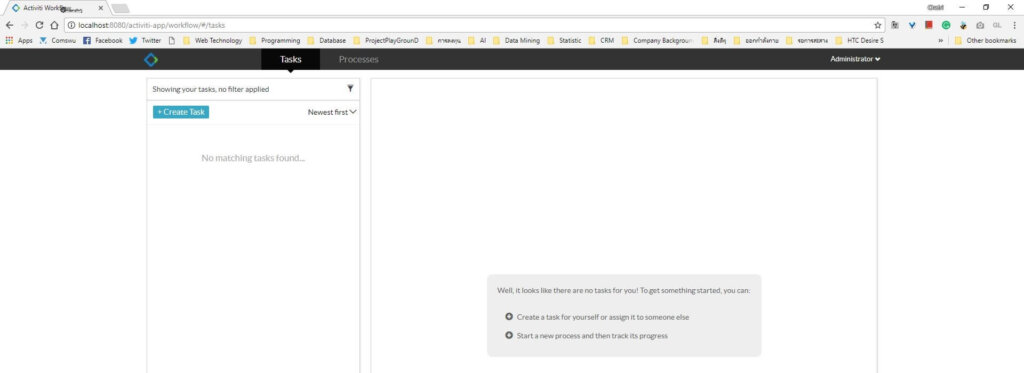Open the Statistic bookmark folder

564,41
